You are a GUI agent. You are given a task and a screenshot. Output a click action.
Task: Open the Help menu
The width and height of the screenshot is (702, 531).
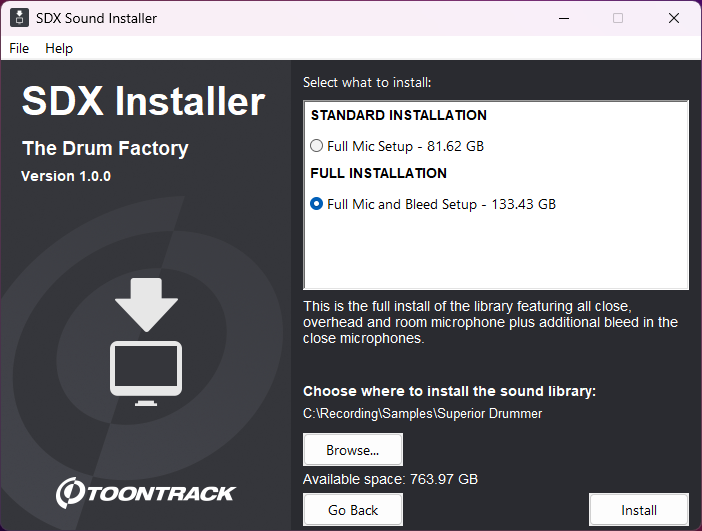pos(59,48)
